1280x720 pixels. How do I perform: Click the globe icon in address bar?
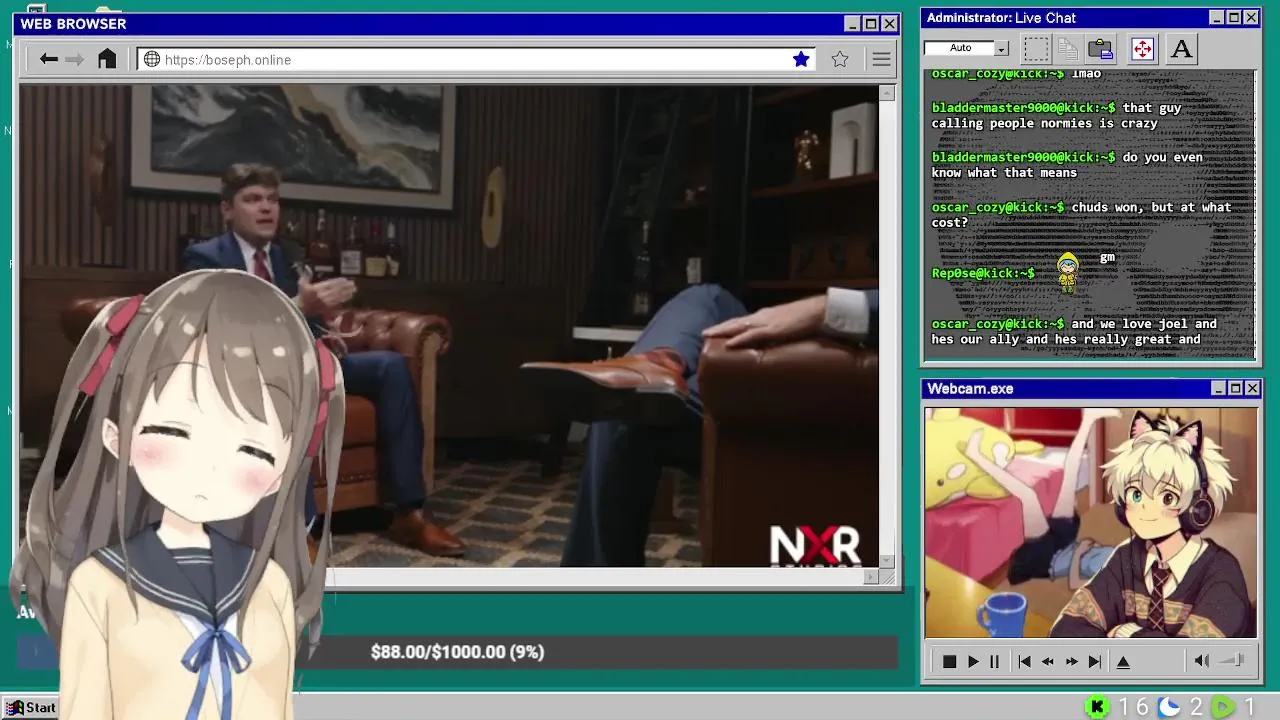(x=152, y=59)
